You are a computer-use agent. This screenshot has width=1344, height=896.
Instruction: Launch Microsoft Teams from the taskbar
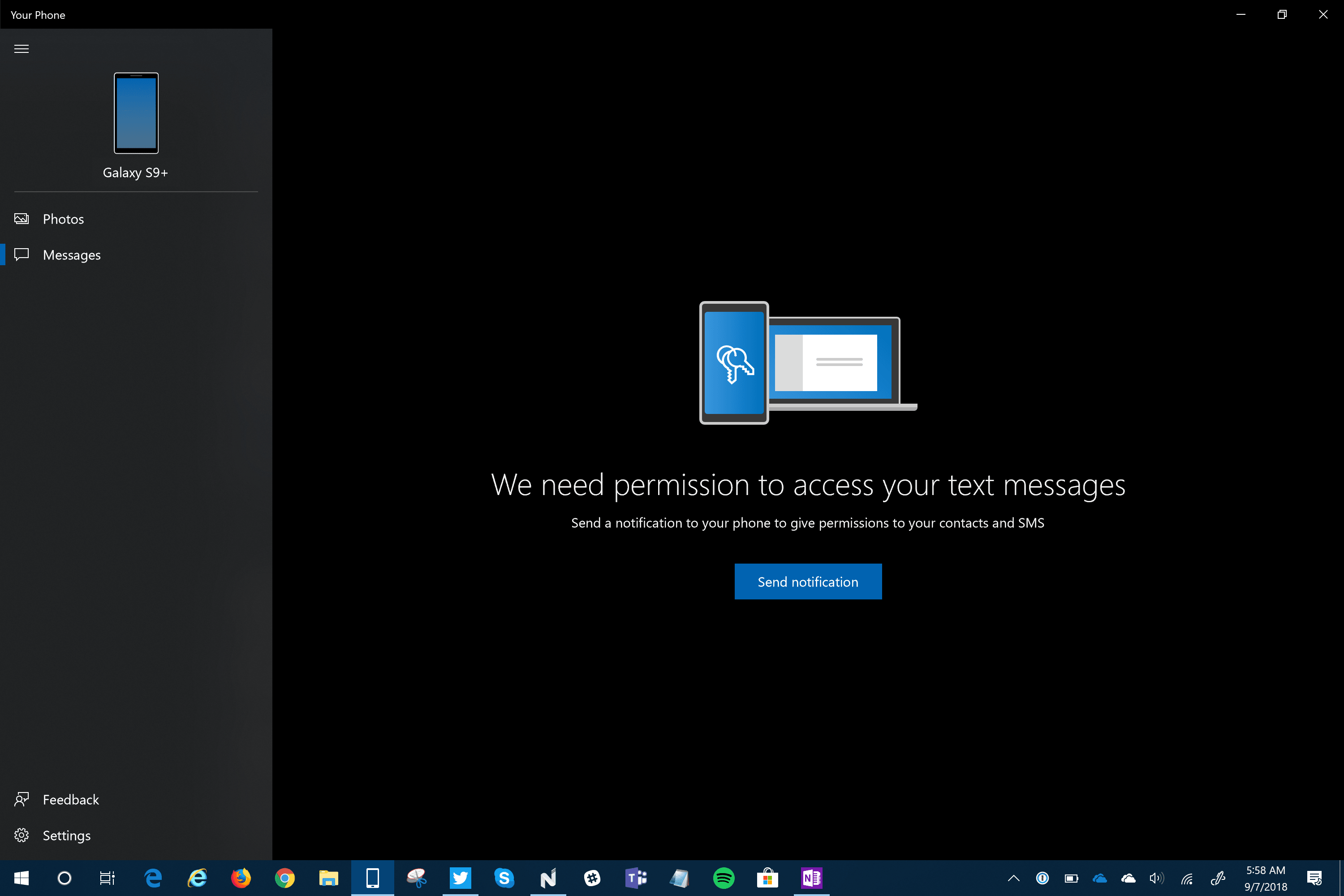pos(636,878)
